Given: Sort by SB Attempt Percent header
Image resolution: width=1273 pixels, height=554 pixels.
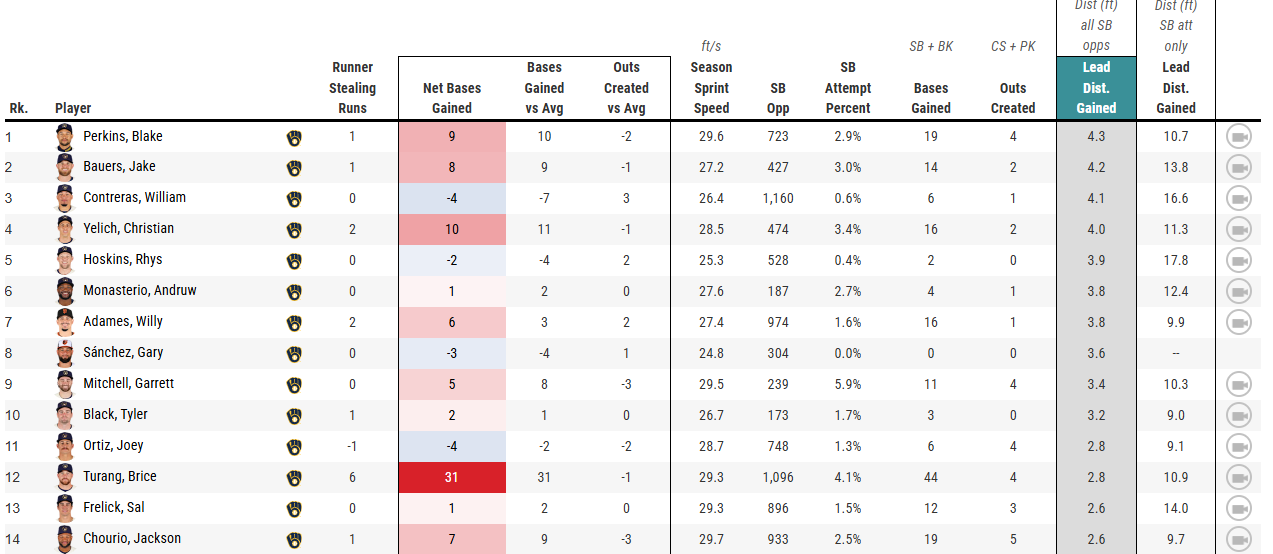Looking at the screenshot, I should 847,88.
